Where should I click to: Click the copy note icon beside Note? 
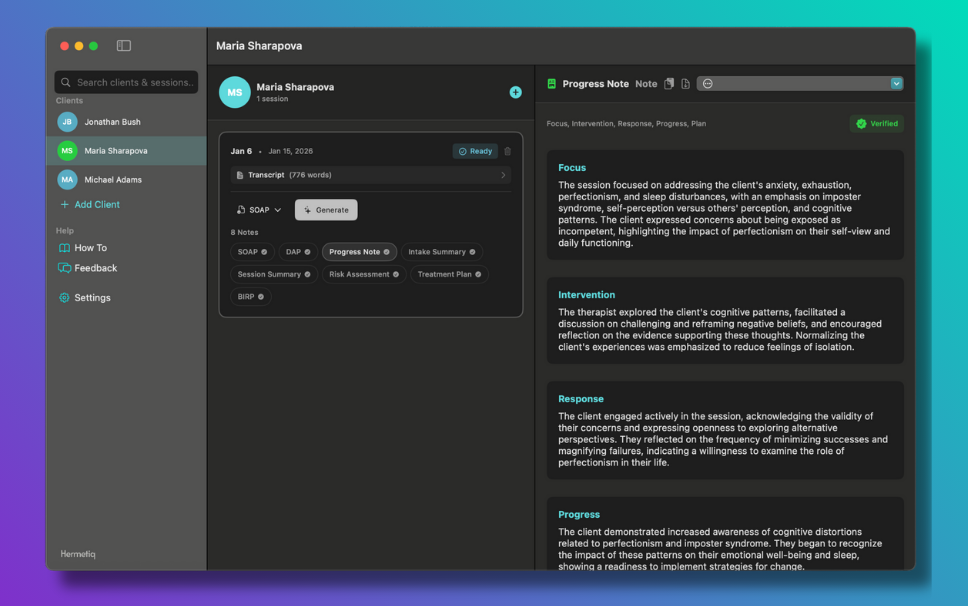click(669, 84)
